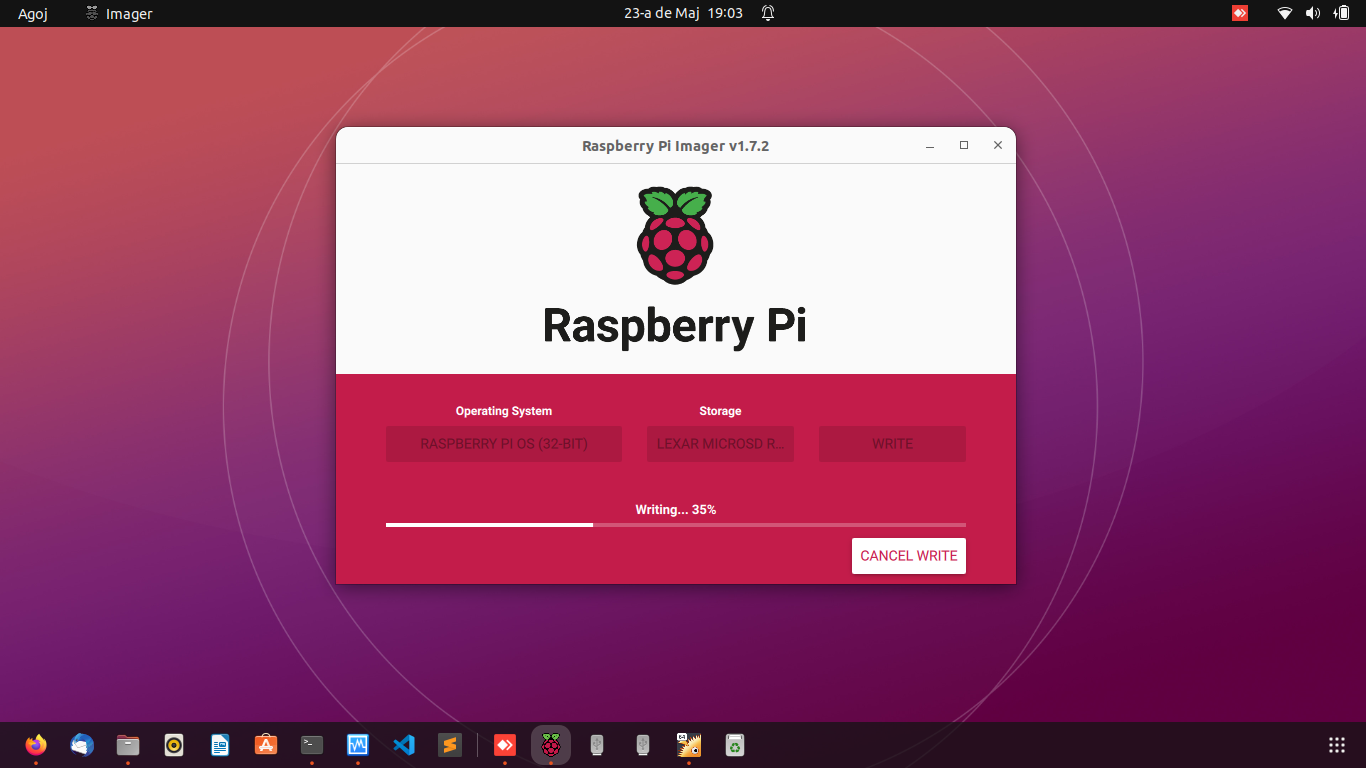Select Raspberry Pi Imager dock icon

551,745
